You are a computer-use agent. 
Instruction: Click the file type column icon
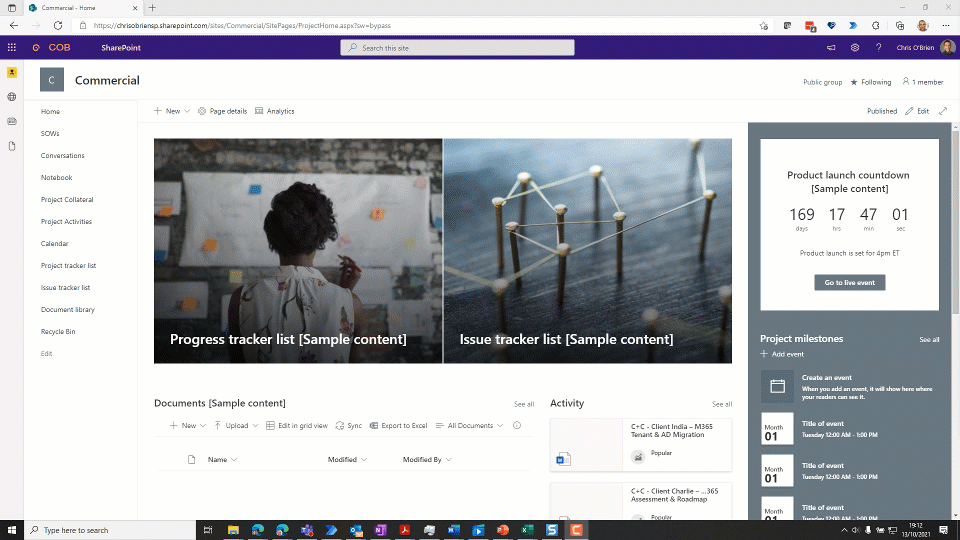pyautogui.click(x=192, y=459)
